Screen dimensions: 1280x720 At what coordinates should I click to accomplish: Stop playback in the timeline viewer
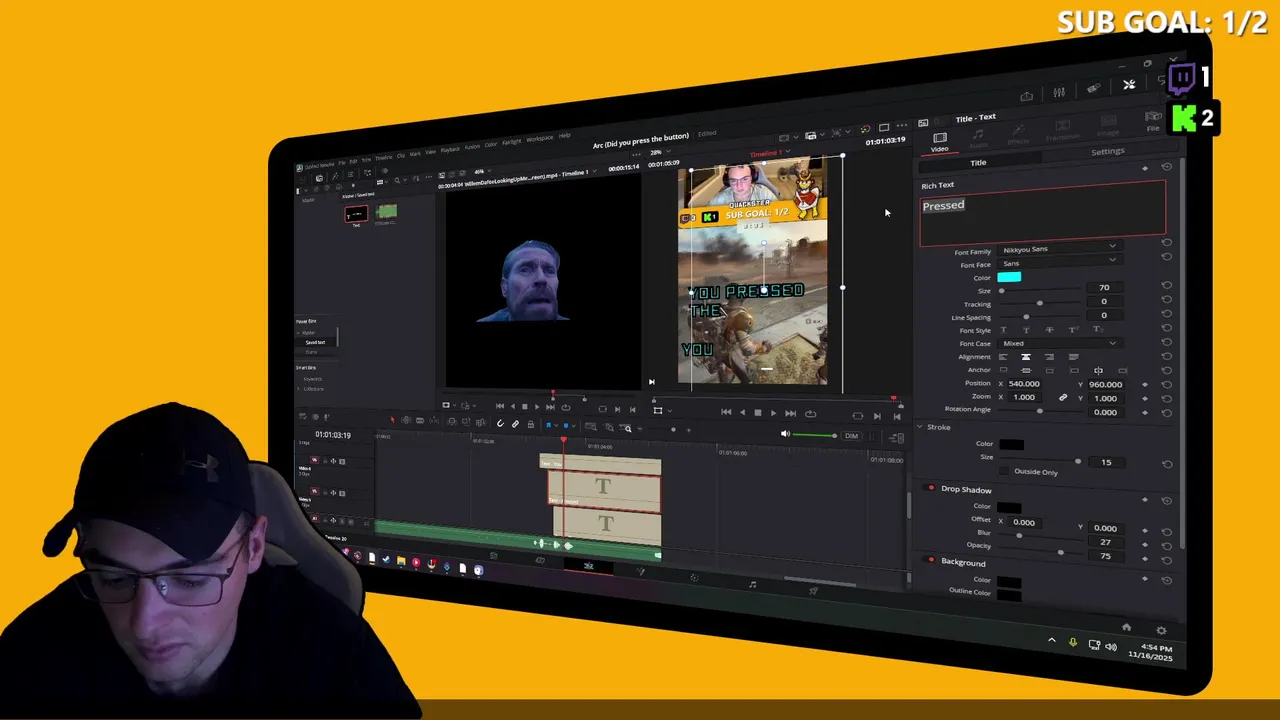[757, 413]
